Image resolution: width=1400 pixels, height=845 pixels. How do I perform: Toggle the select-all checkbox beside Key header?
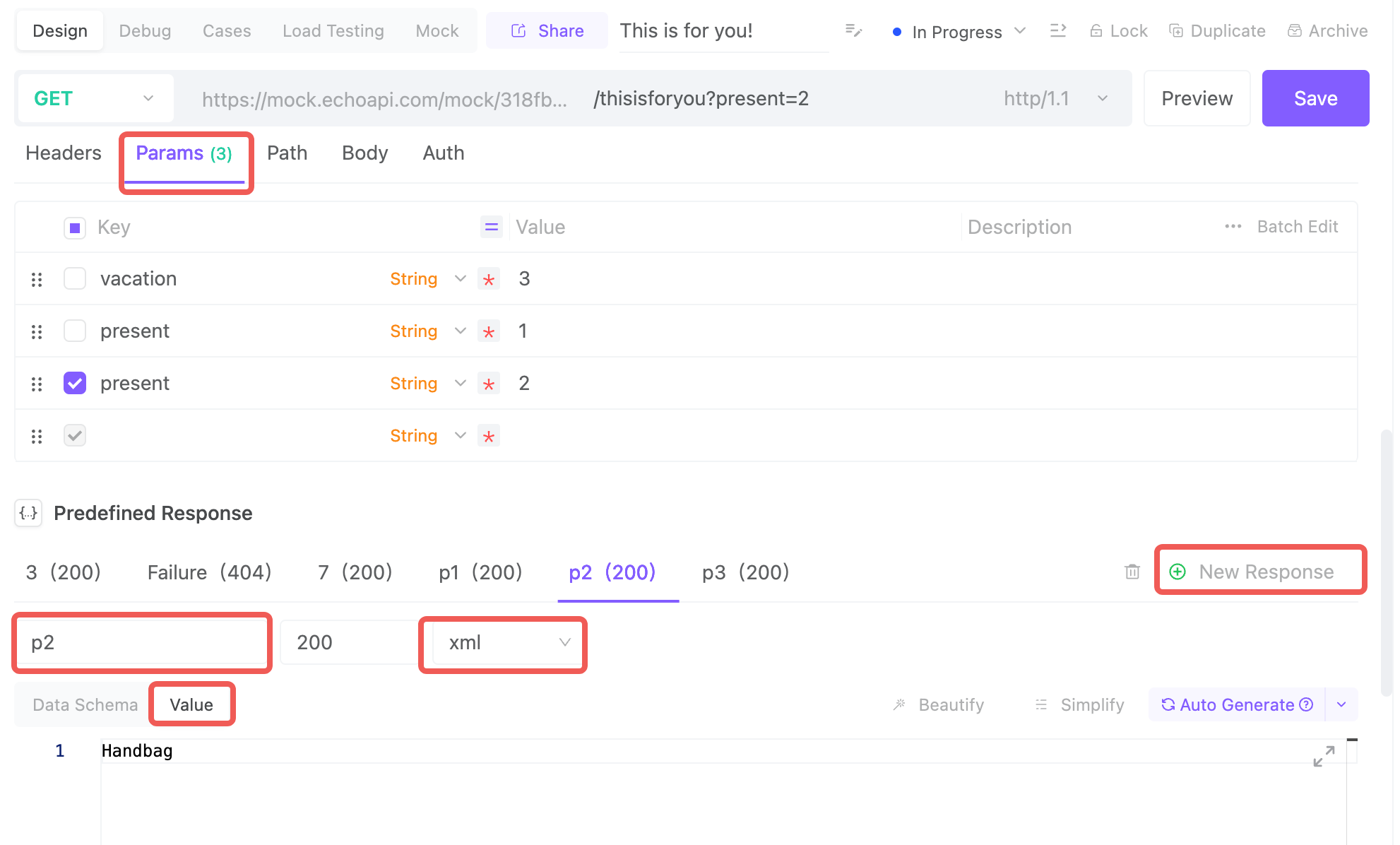pos(75,227)
